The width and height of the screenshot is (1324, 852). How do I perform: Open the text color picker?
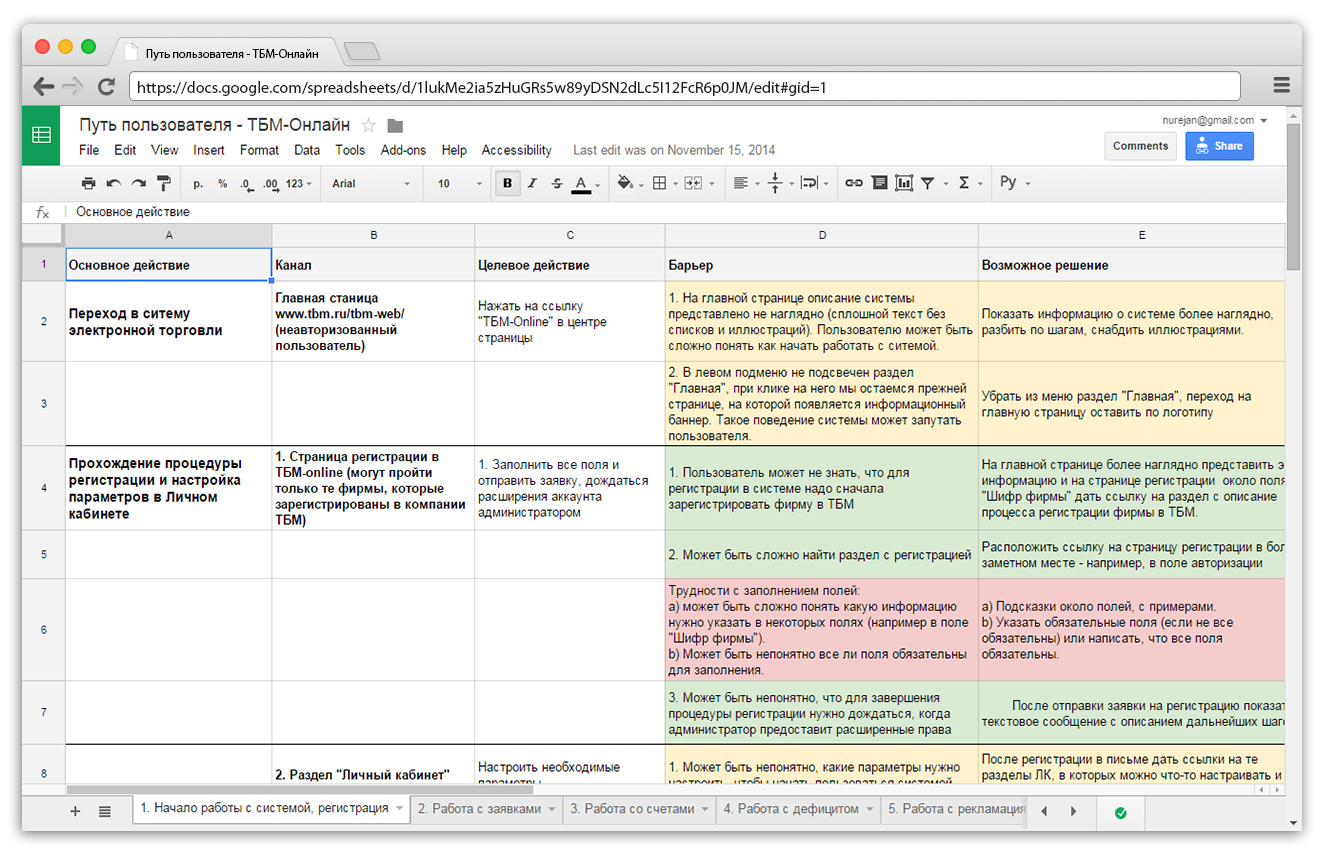[585, 183]
